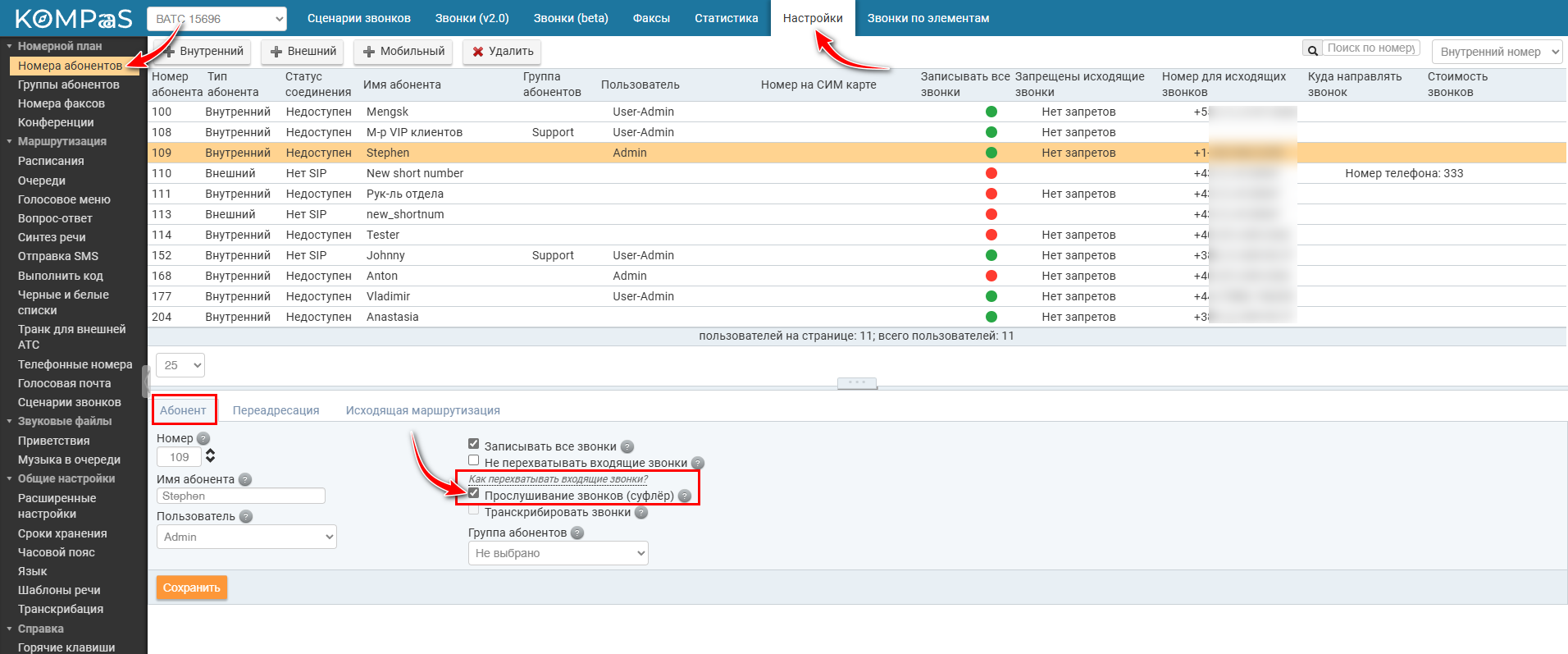Click the orange Сохранить button
The height and width of the screenshot is (654, 1568).
pos(192,588)
